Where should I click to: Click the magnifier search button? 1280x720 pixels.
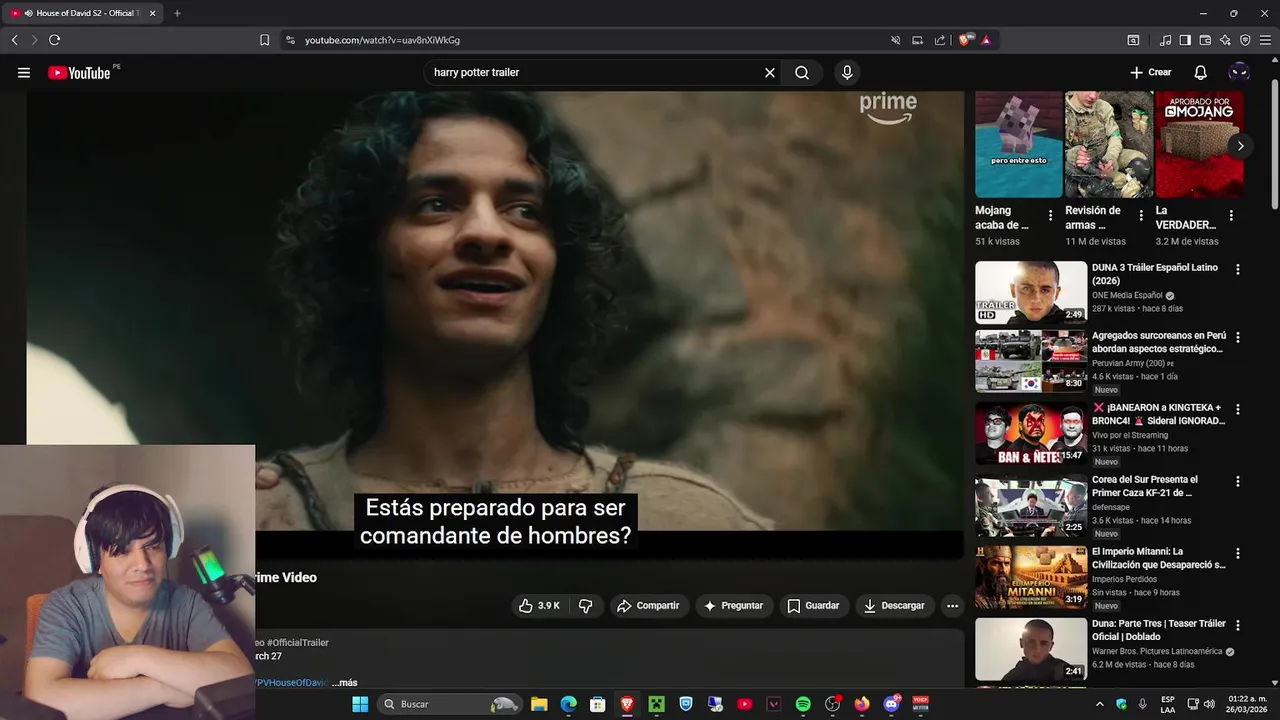(x=802, y=72)
